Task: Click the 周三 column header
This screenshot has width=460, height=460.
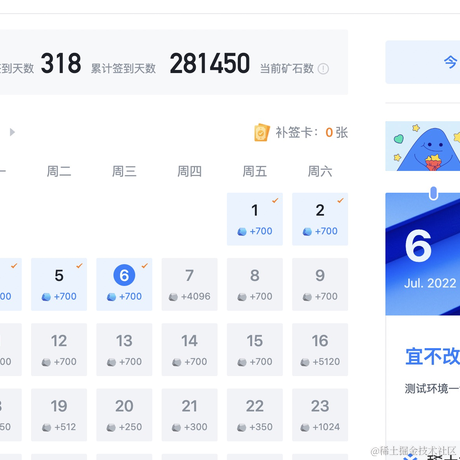Action: point(124,171)
